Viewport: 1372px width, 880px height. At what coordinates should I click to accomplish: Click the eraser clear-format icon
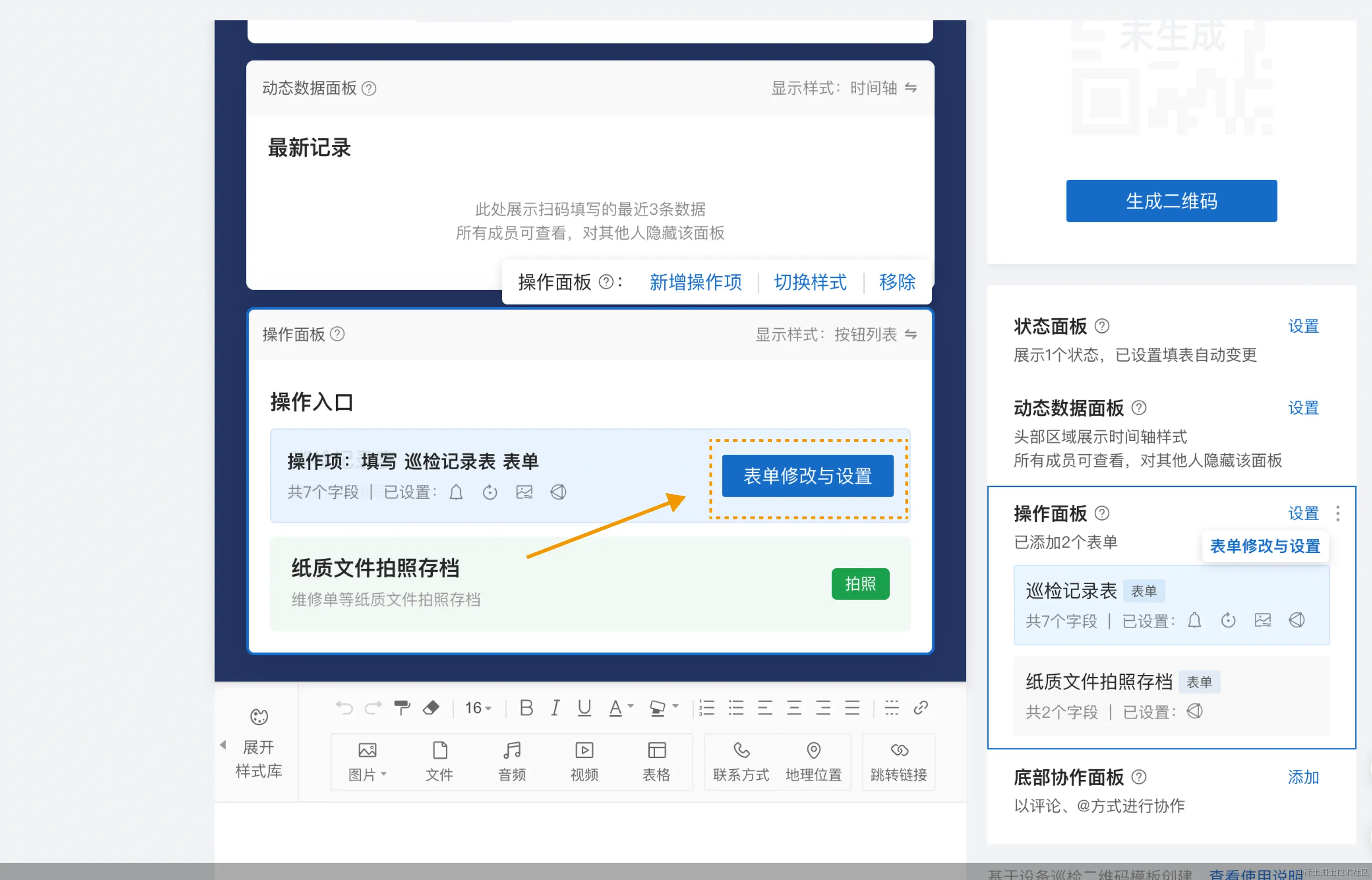(x=431, y=708)
